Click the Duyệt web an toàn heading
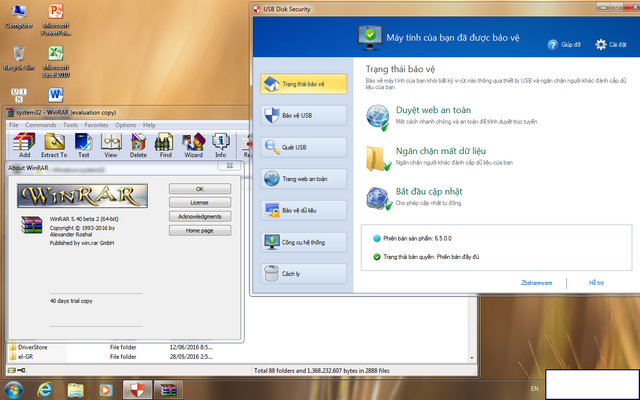Viewport: 640px width, 400px height. point(433,110)
